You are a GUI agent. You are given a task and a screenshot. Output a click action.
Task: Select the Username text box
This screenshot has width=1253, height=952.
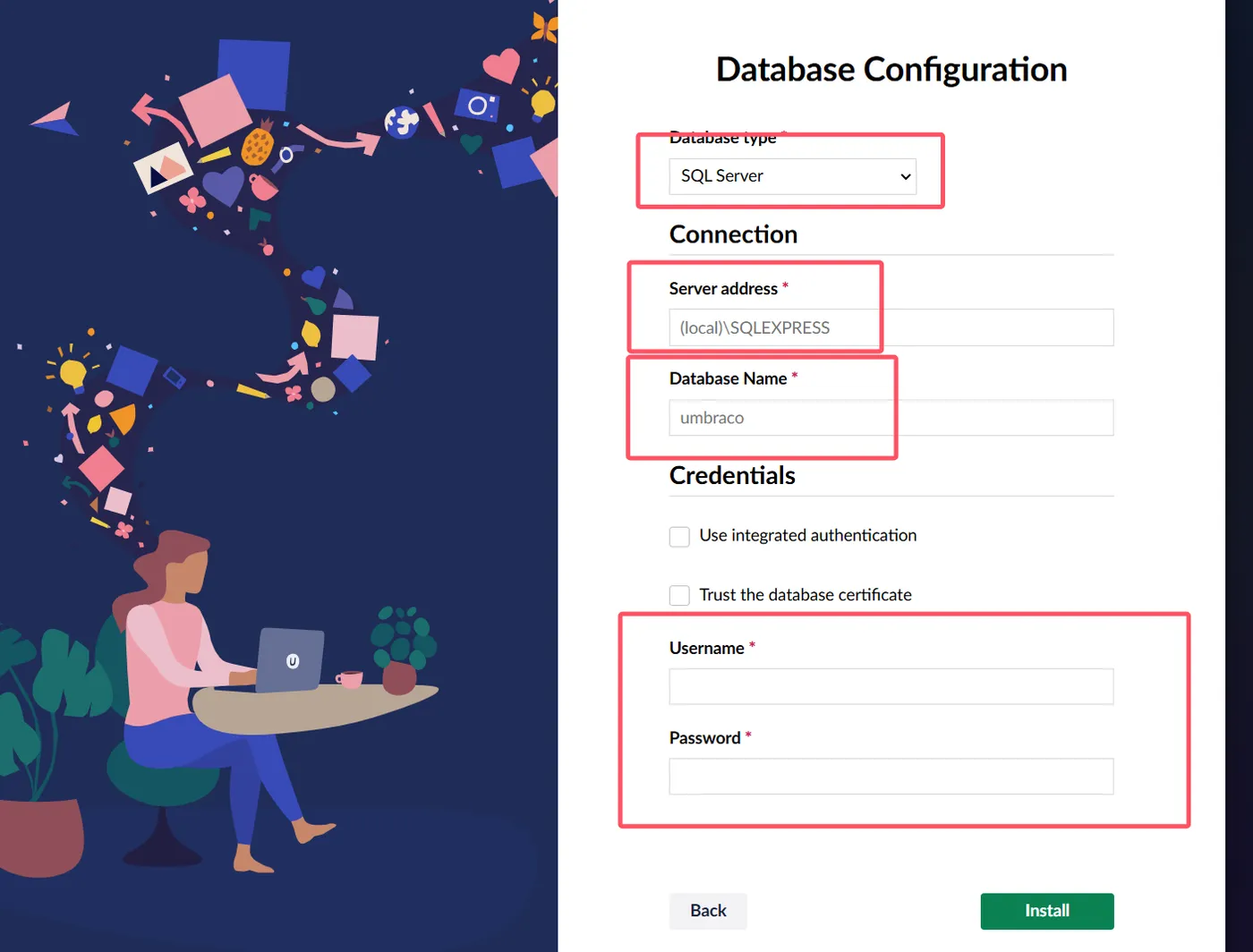pyautogui.click(x=891, y=686)
